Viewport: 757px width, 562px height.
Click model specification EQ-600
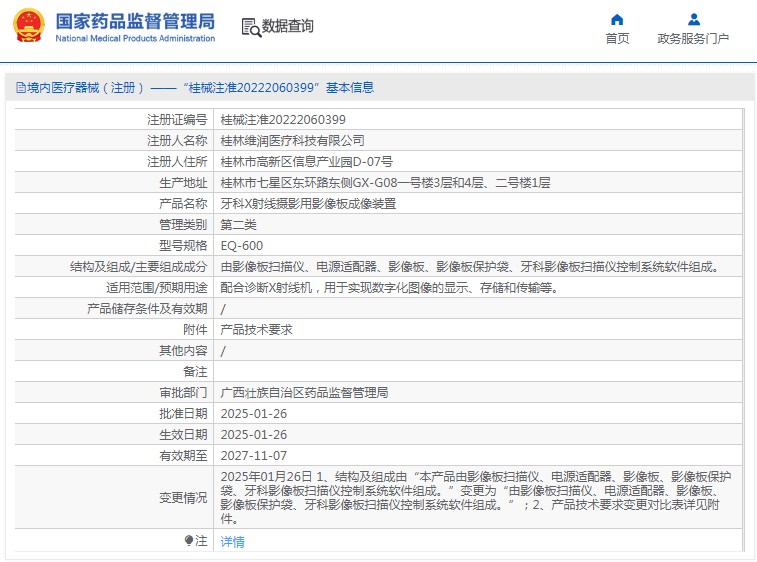(242, 246)
